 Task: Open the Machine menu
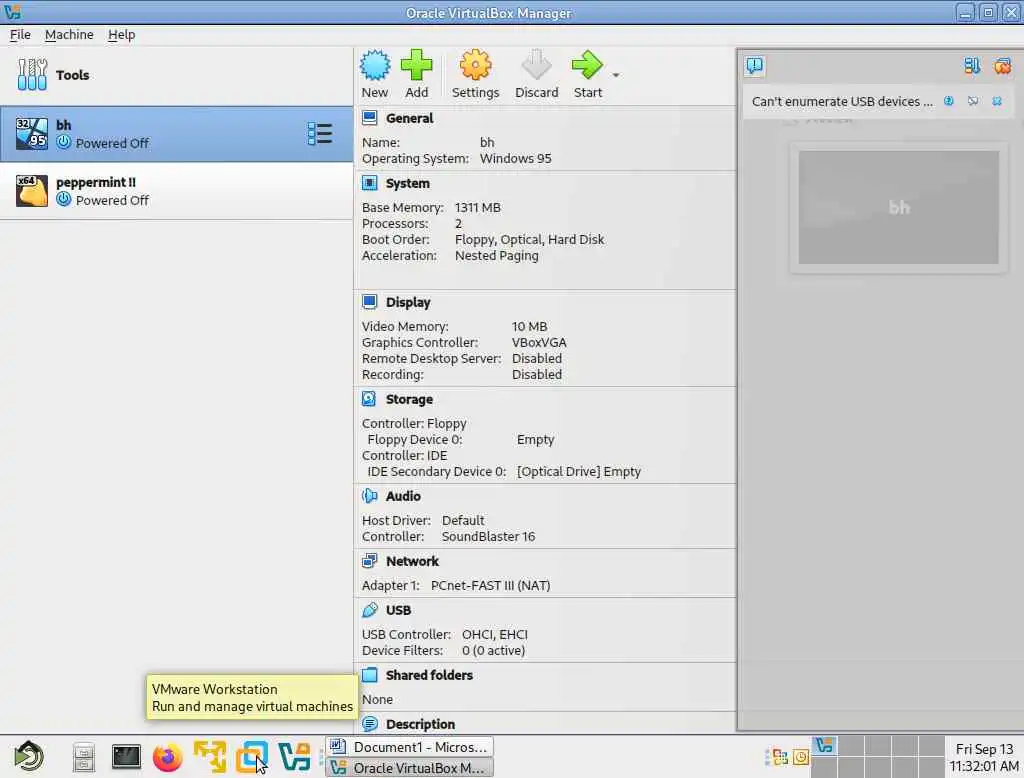tap(69, 35)
